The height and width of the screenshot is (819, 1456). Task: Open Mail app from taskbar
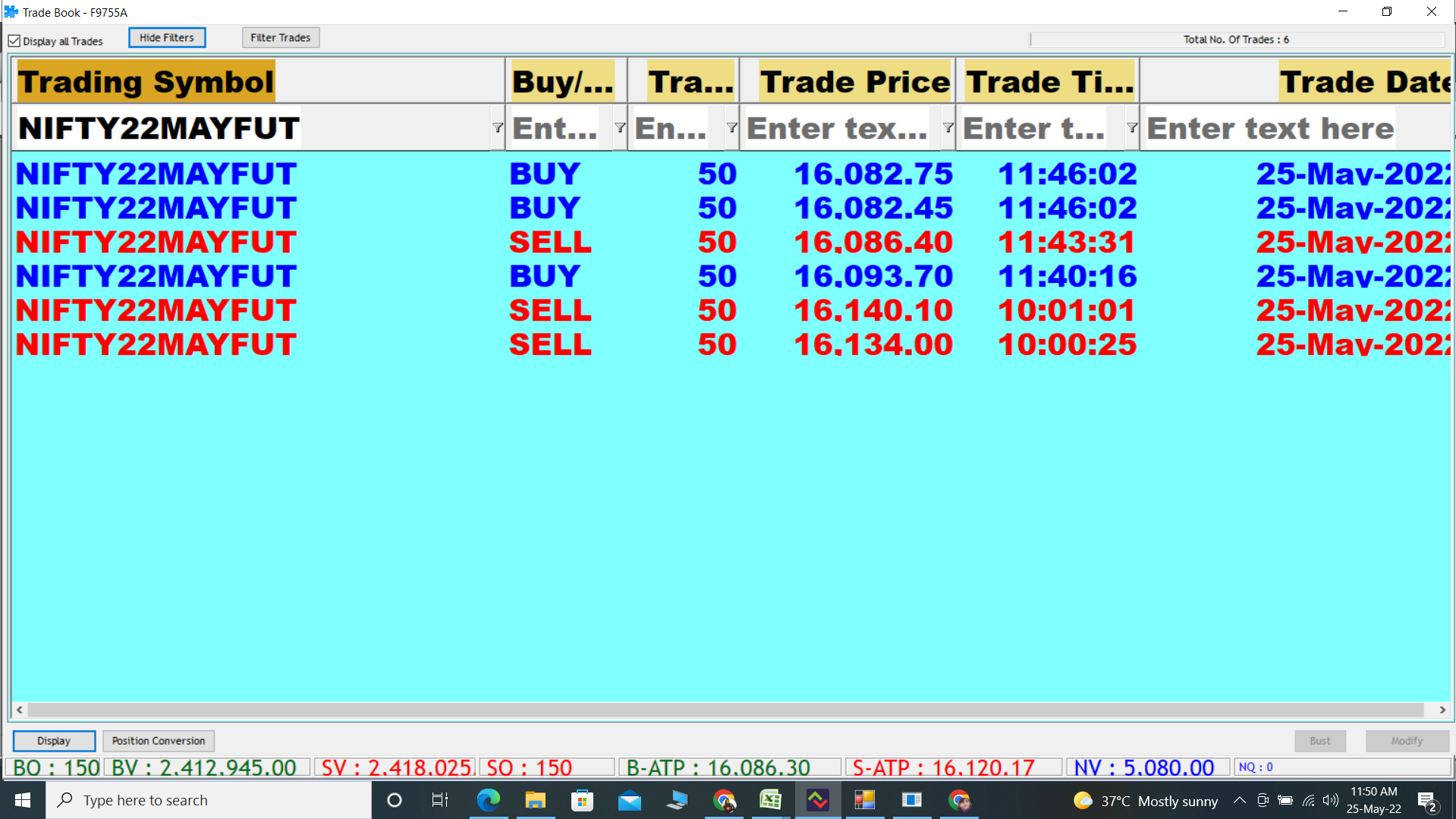629,800
